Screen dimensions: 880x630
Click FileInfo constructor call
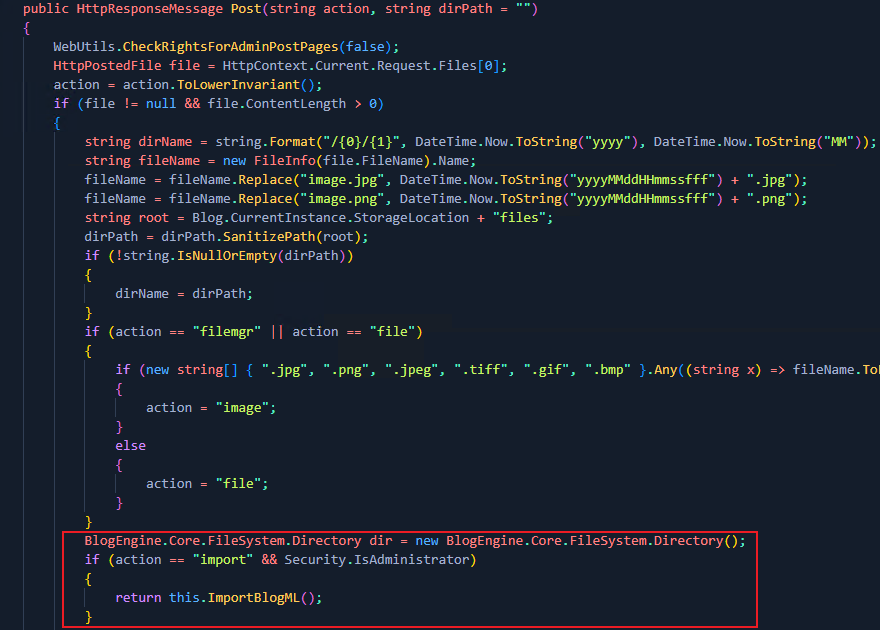(x=285, y=160)
